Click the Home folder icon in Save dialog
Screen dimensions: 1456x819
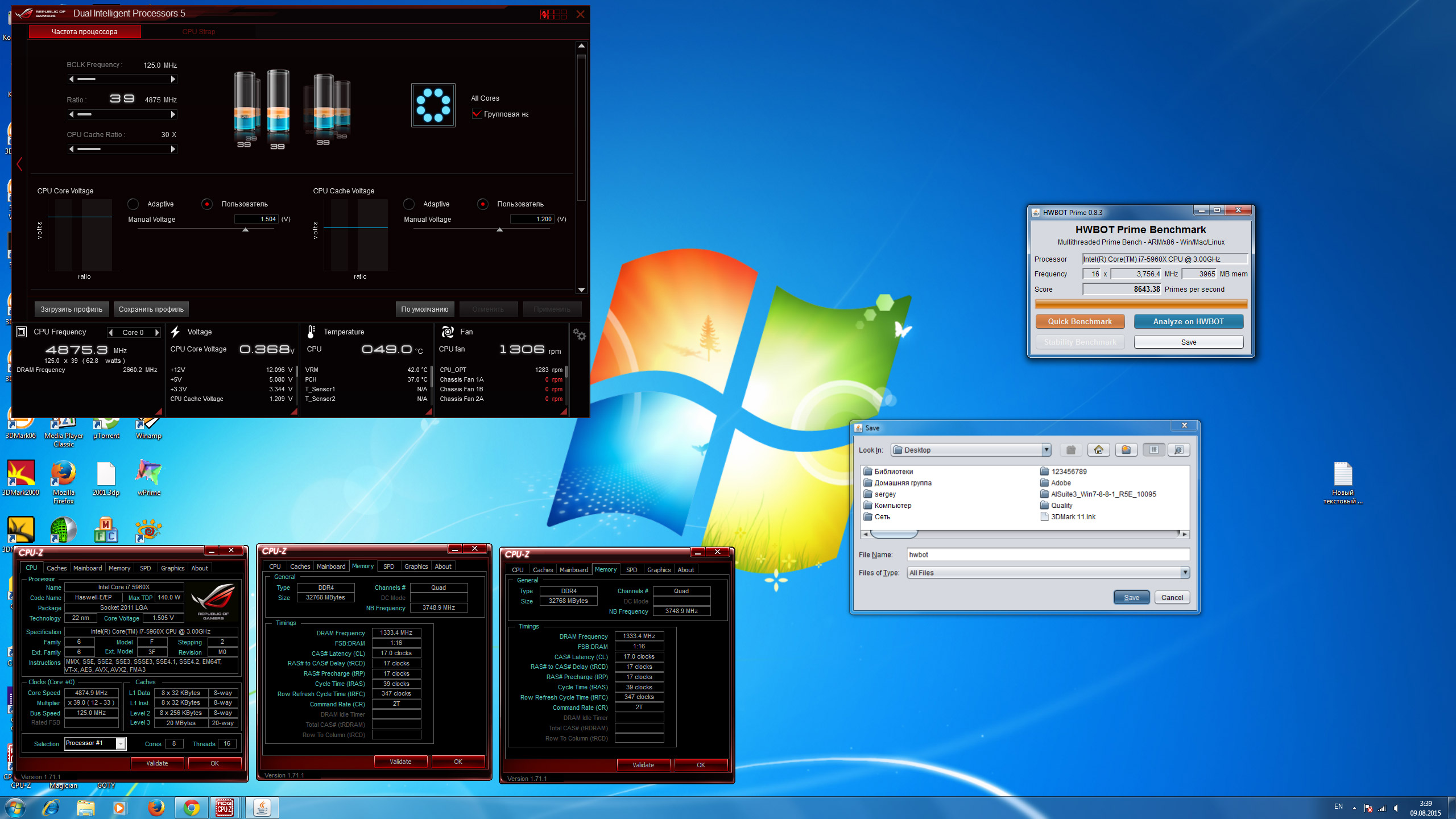[1098, 450]
